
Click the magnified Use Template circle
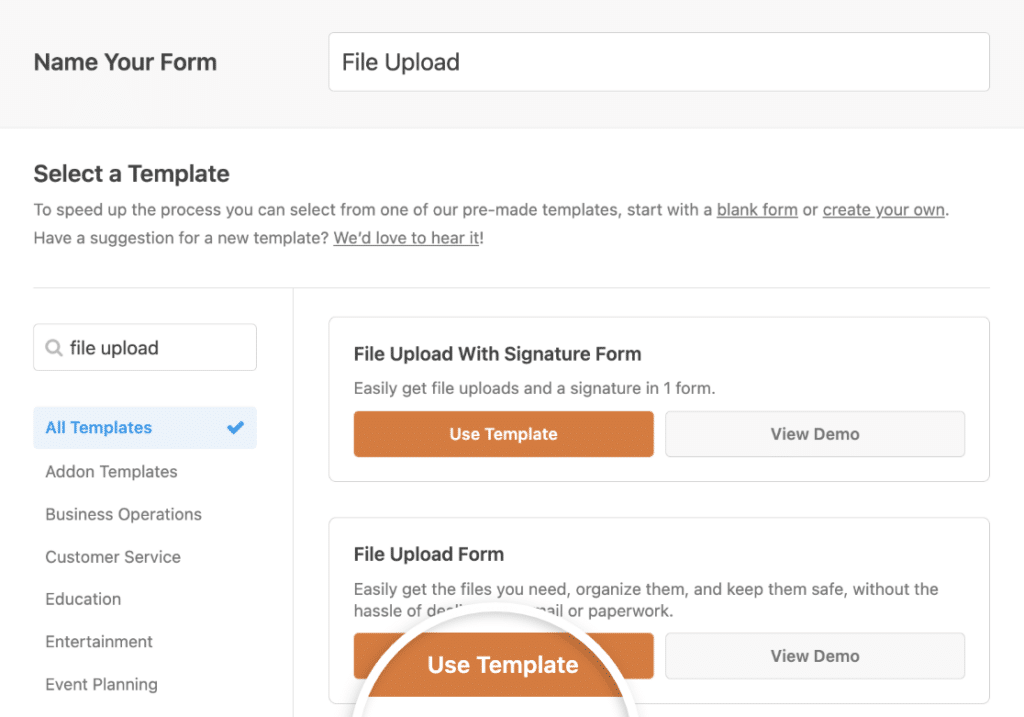click(503, 664)
